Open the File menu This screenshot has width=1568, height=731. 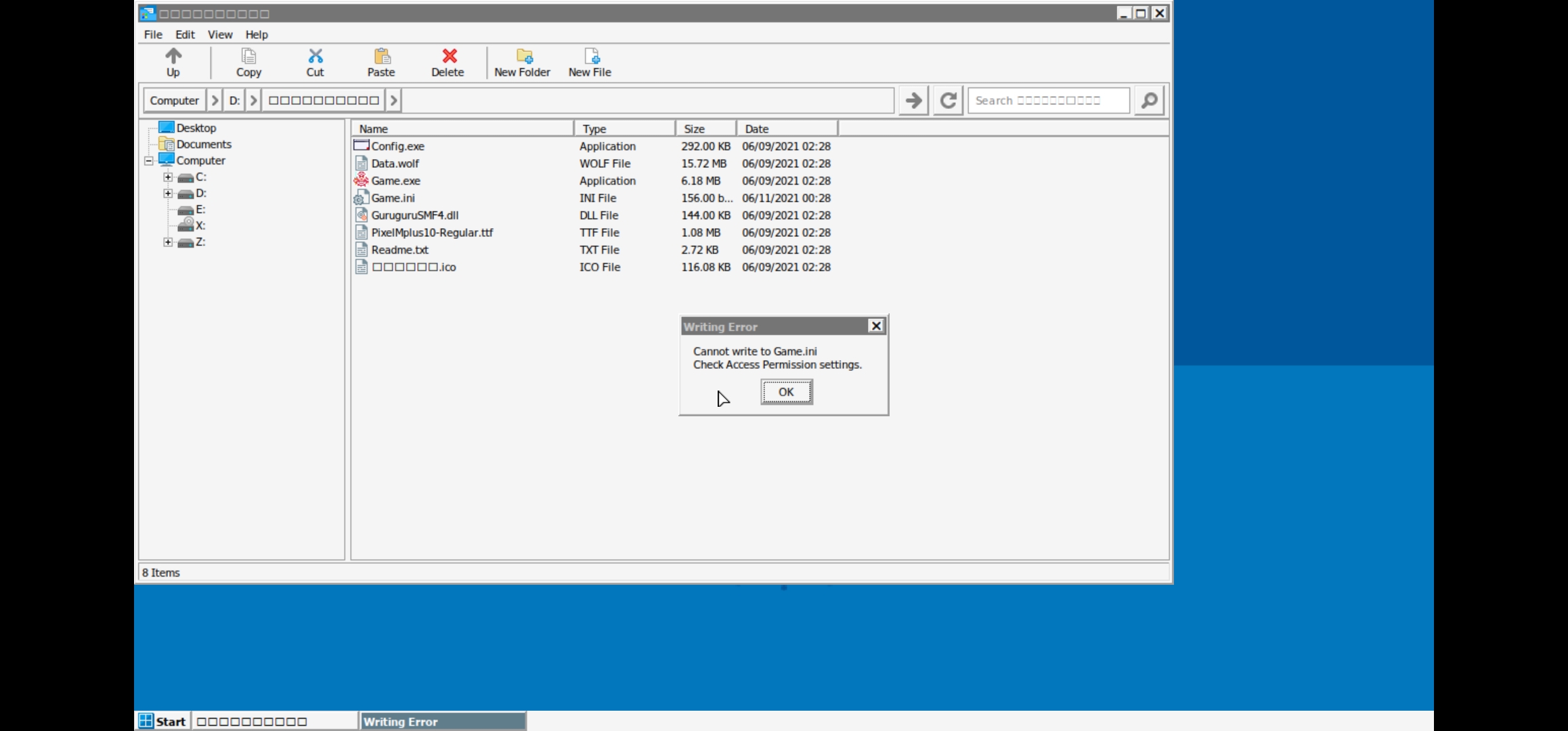coord(153,35)
